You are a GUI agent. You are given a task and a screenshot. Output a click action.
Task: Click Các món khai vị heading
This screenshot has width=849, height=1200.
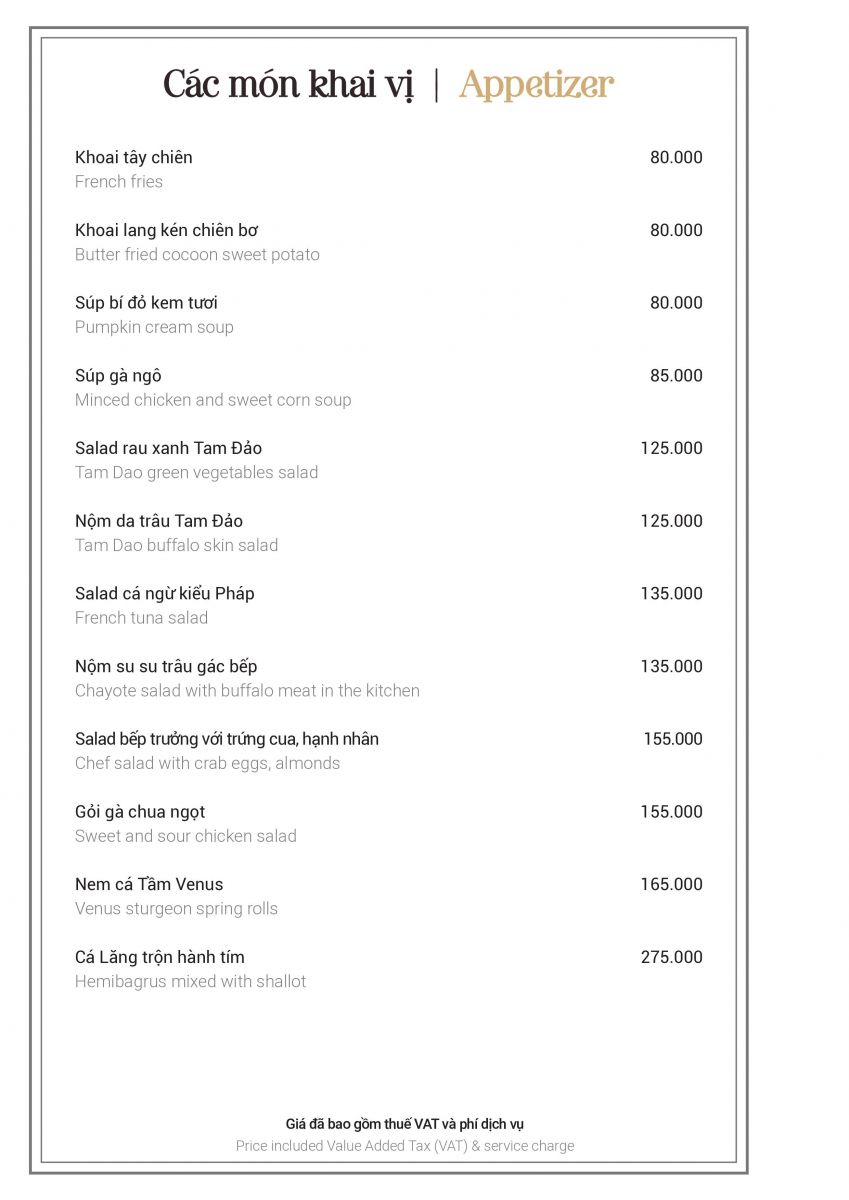[288, 86]
